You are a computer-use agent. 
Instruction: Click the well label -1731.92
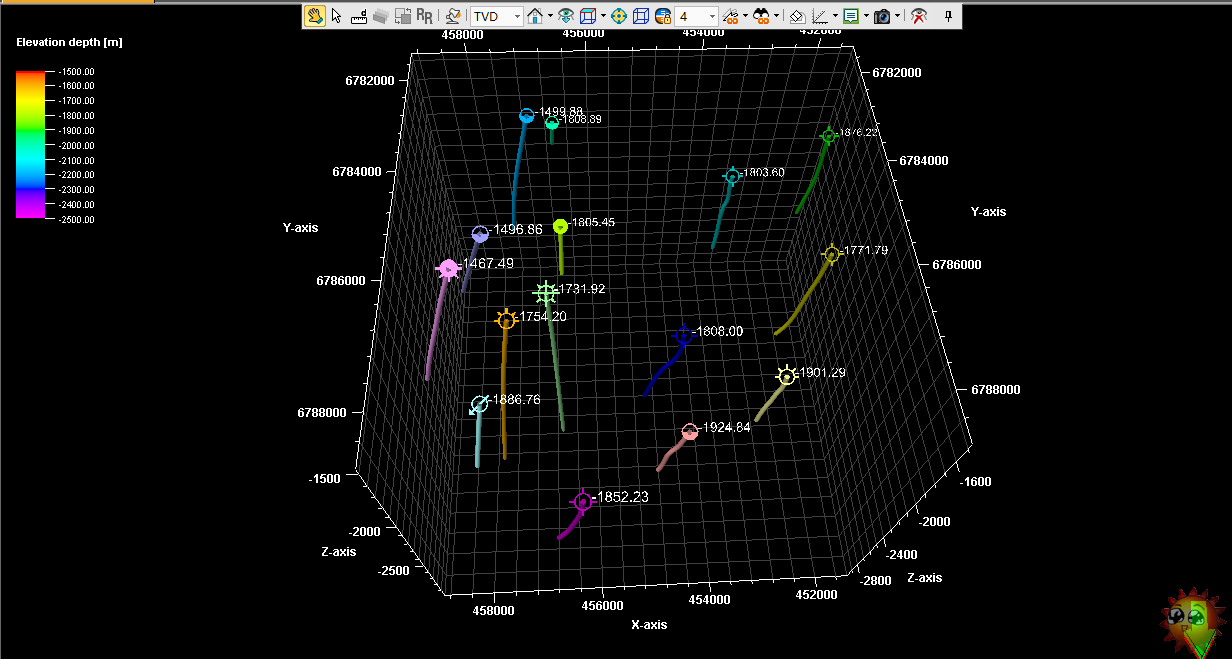(x=580, y=289)
